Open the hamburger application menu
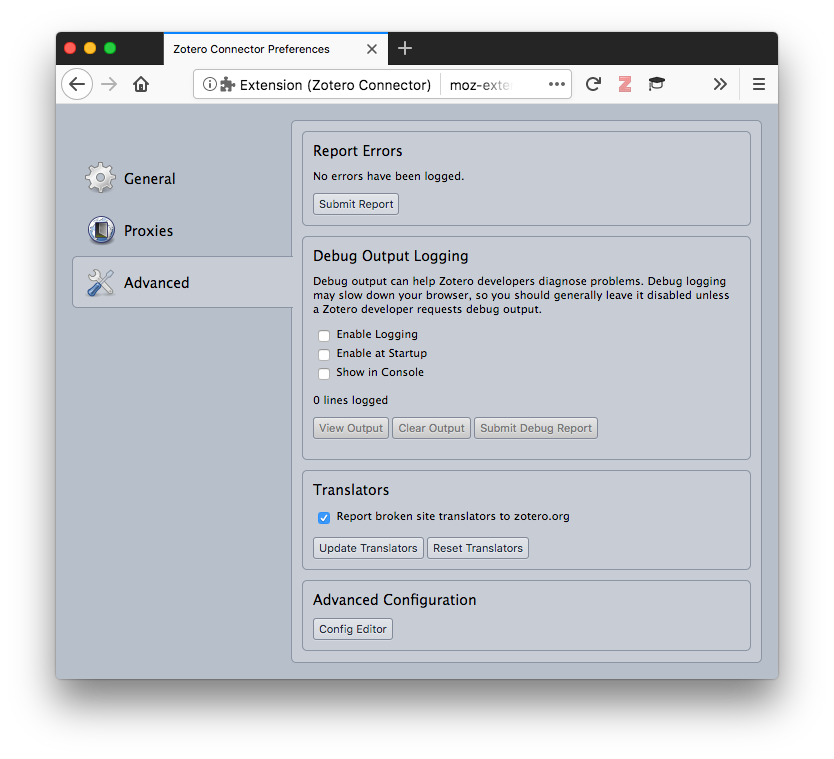The image size is (834, 759). point(759,84)
